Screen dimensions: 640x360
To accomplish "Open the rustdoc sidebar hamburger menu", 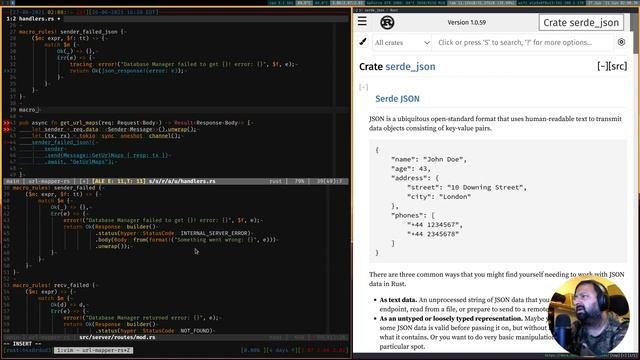I will pyautogui.click(x=362, y=21).
